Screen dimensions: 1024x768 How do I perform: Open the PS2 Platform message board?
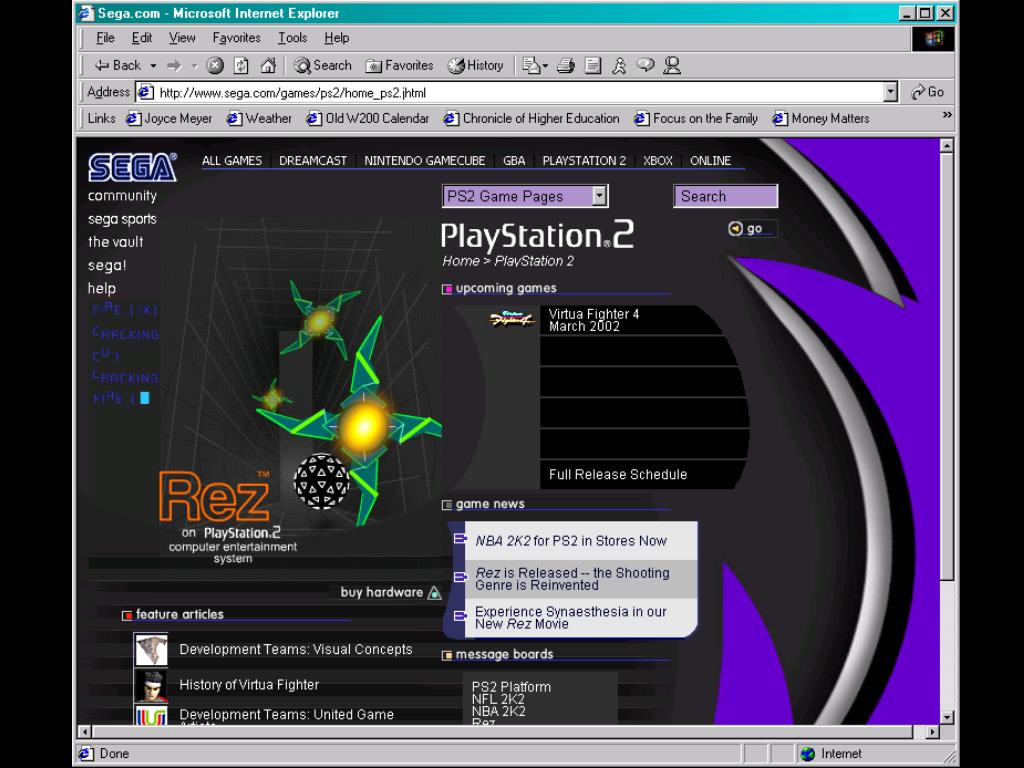[x=511, y=687]
